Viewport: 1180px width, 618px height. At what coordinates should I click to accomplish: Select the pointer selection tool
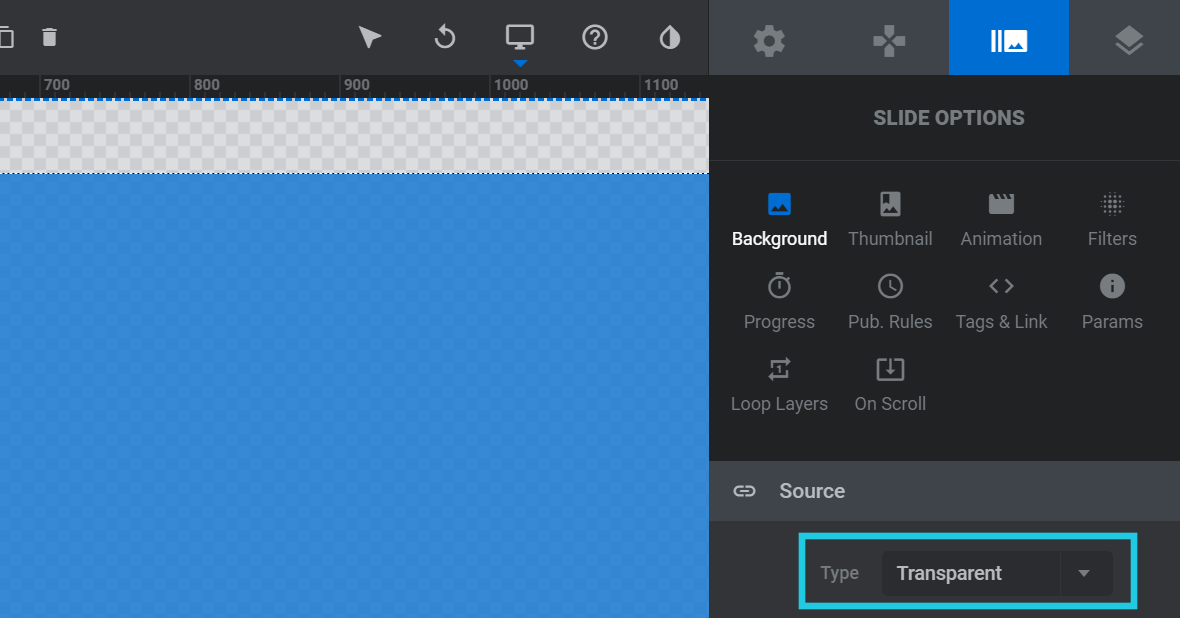click(x=369, y=37)
